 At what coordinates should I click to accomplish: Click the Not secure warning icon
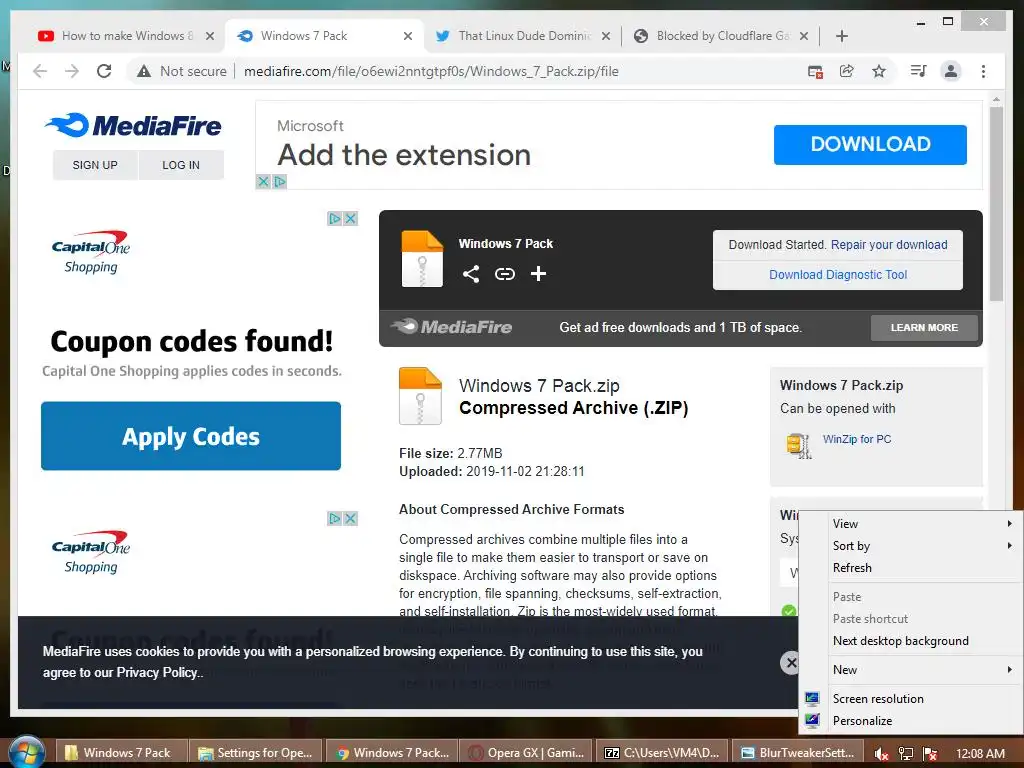tap(144, 71)
